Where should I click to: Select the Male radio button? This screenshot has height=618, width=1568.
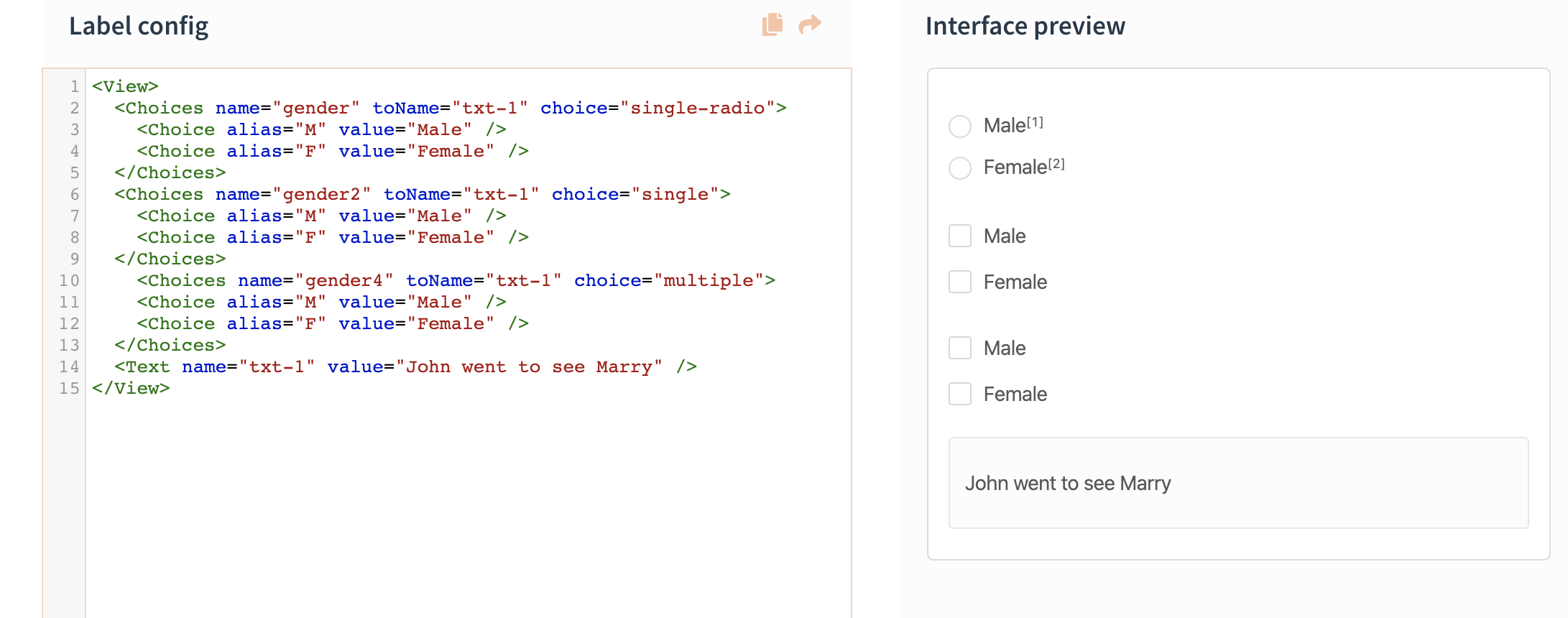pyautogui.click(x=960, y=126)
